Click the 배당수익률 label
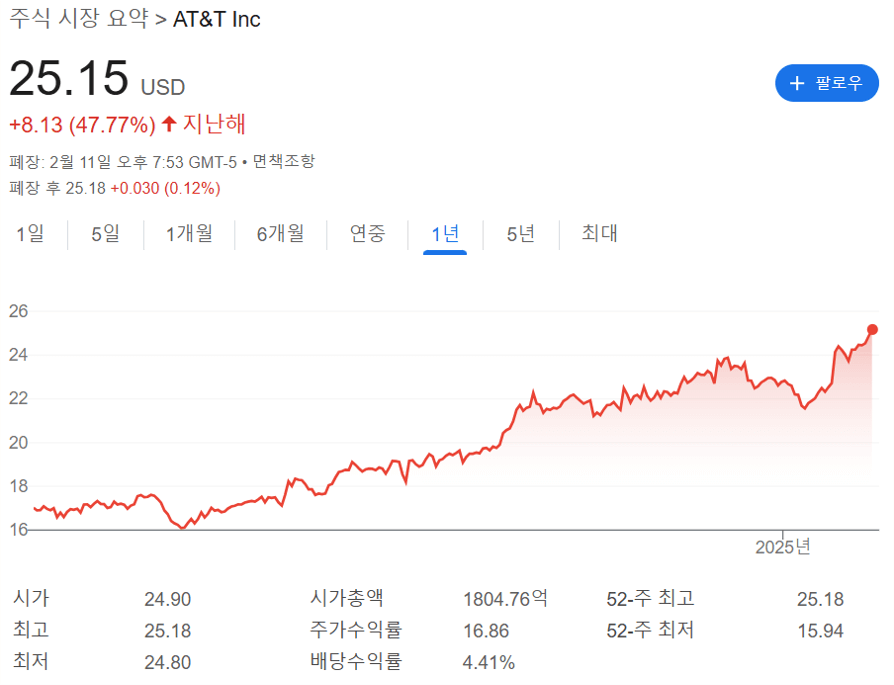 tap(356, 661)
